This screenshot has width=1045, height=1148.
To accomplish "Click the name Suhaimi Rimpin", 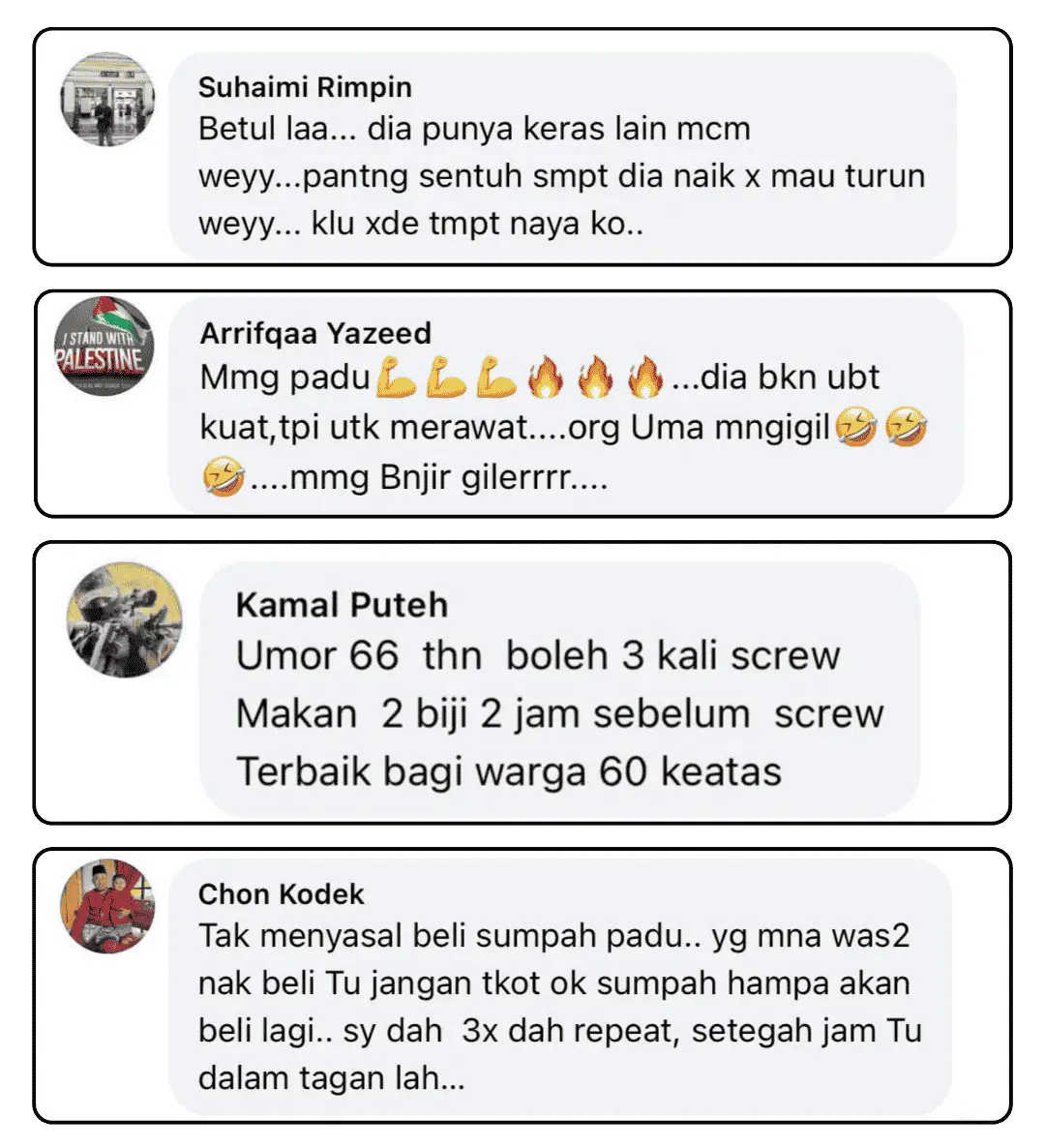I will point(305,87).
